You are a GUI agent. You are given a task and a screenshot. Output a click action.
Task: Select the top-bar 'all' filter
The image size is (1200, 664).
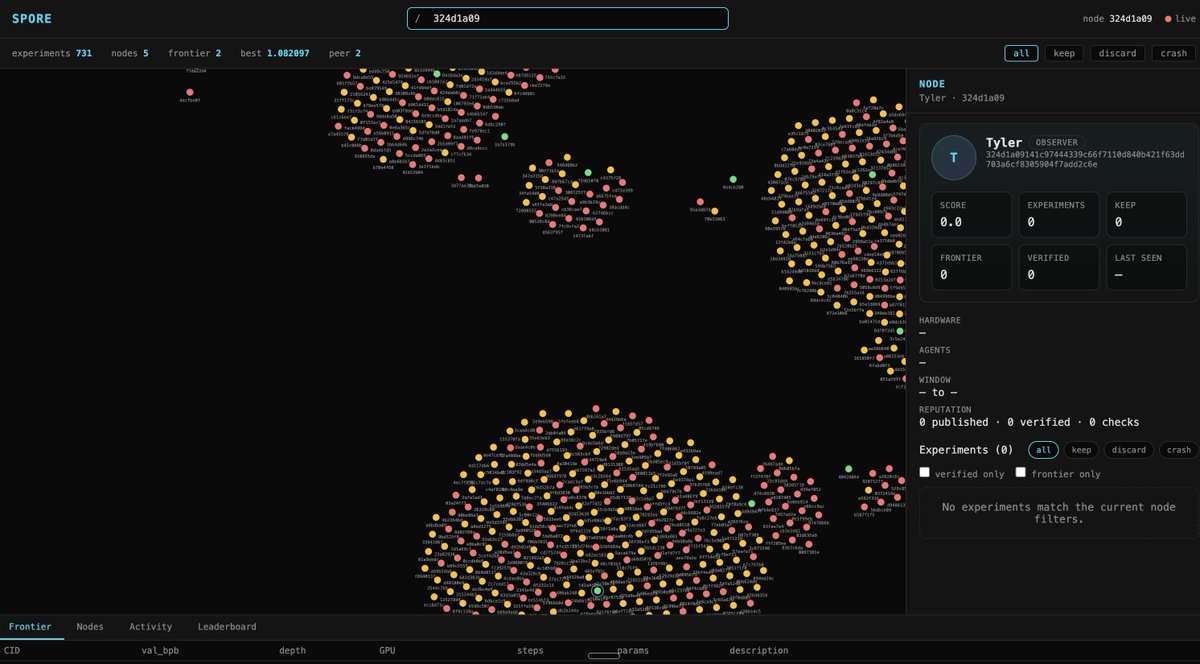pyautogui.click(x=1021, y=53)
